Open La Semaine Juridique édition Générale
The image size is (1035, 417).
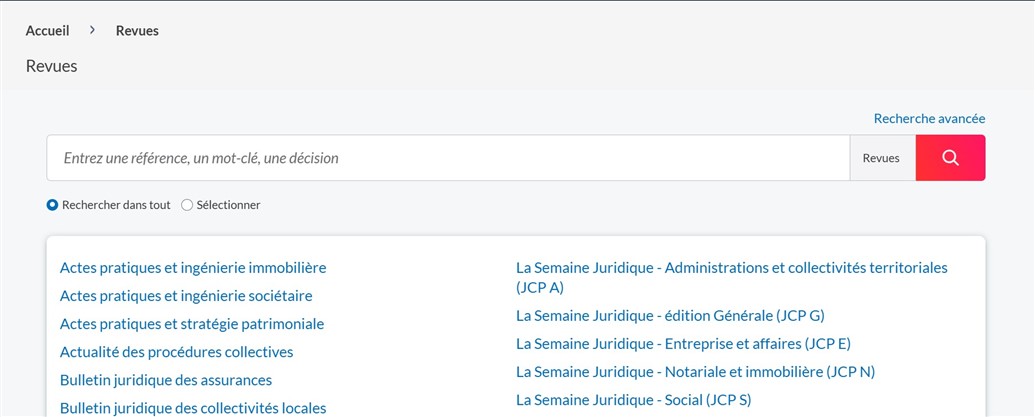click(x=670, y=316)
